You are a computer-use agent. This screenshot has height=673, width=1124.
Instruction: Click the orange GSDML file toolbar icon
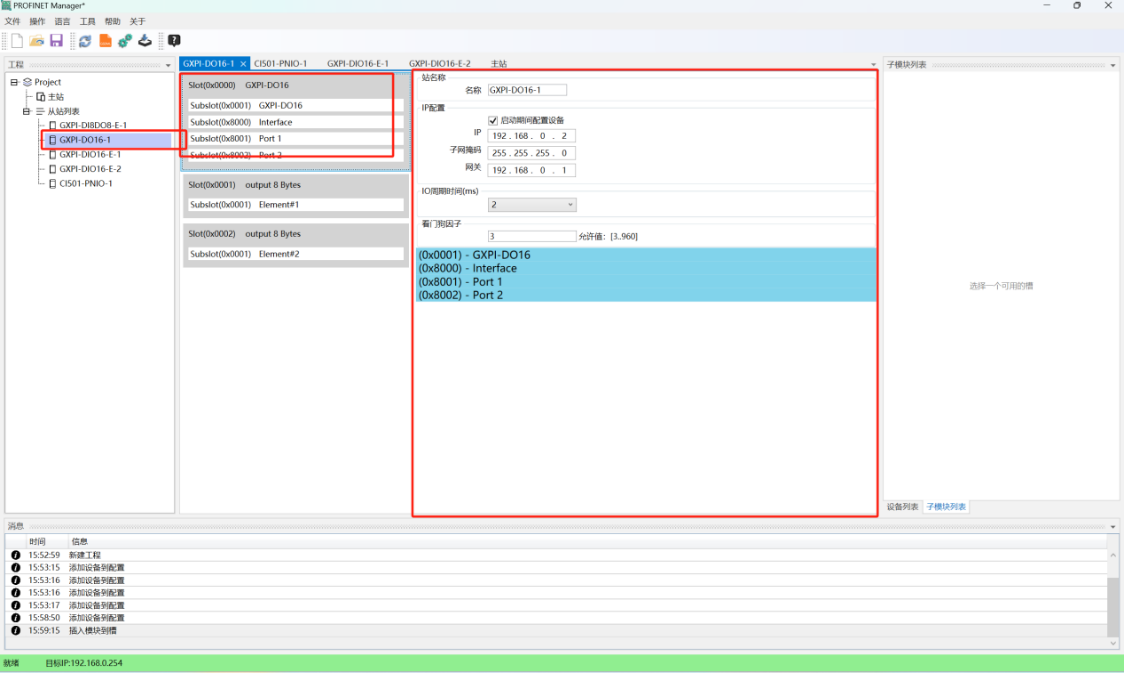(x=105, y=41)
